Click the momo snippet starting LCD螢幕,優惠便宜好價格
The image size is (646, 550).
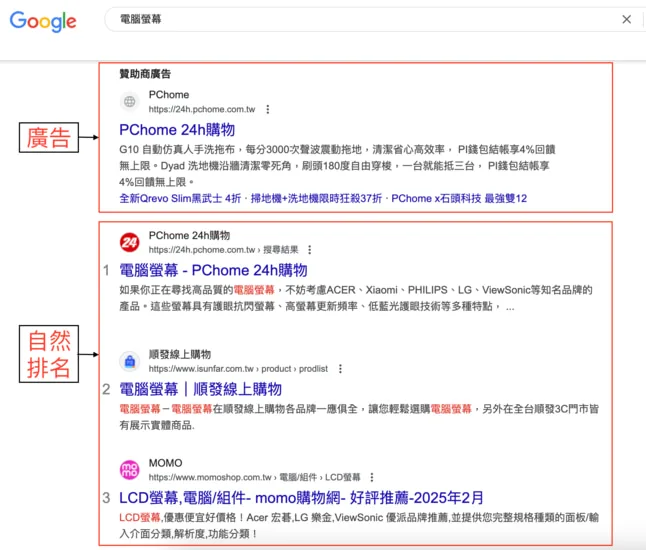pyautogui.click(x=359, y=526)
